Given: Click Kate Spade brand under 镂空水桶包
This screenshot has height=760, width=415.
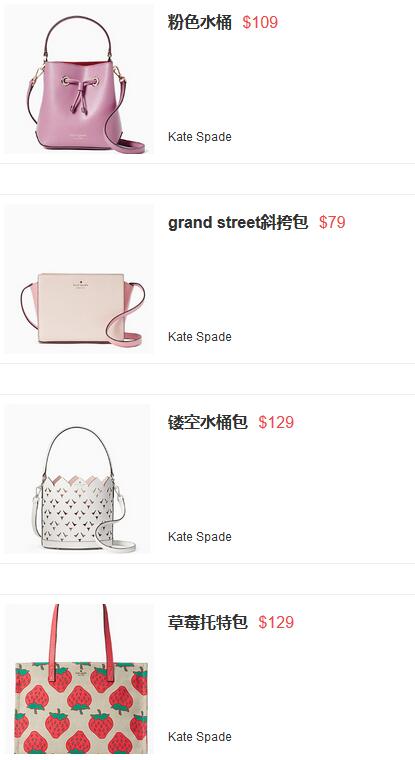Looking at the screenshot, I should point(200,537).
